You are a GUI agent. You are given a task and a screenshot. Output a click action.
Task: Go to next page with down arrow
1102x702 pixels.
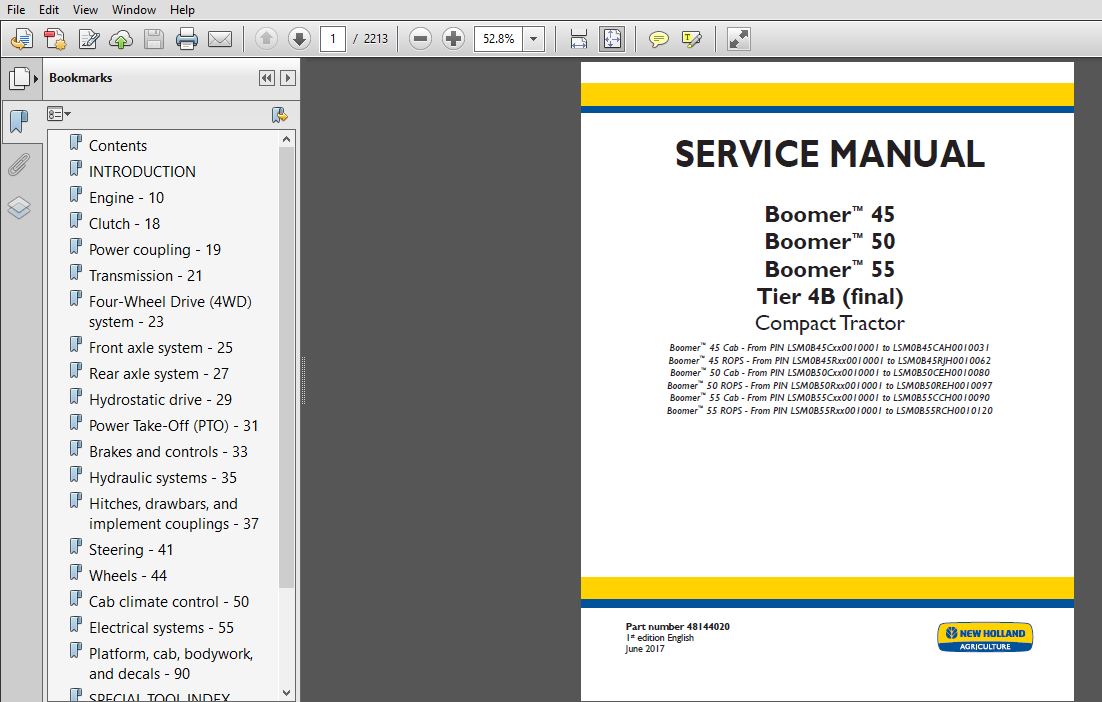click(299, 39)
